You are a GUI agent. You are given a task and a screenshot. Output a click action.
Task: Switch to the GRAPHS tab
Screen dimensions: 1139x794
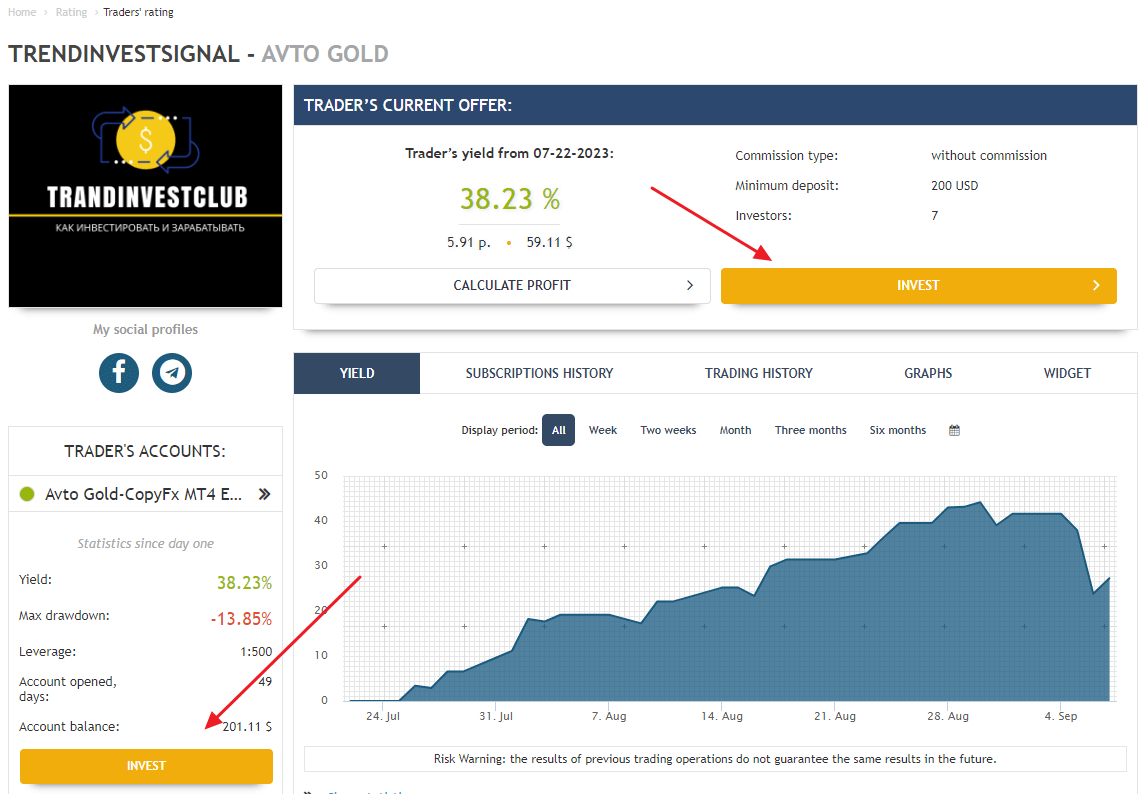click(928, 373)
